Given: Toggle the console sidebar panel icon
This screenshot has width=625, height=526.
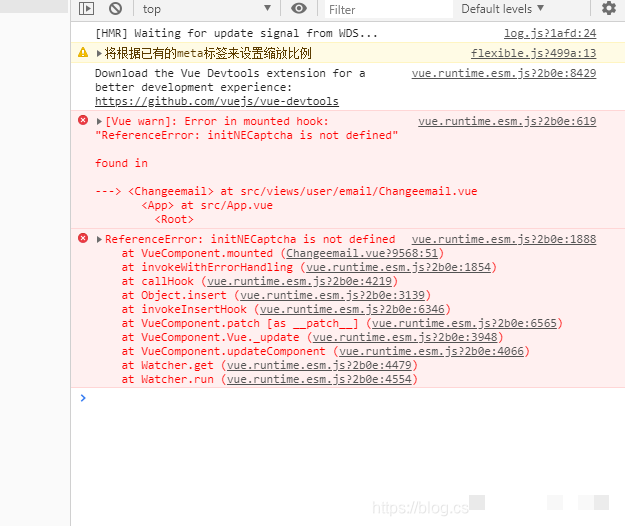Looking at the screenshot, I should pos(86,9).
